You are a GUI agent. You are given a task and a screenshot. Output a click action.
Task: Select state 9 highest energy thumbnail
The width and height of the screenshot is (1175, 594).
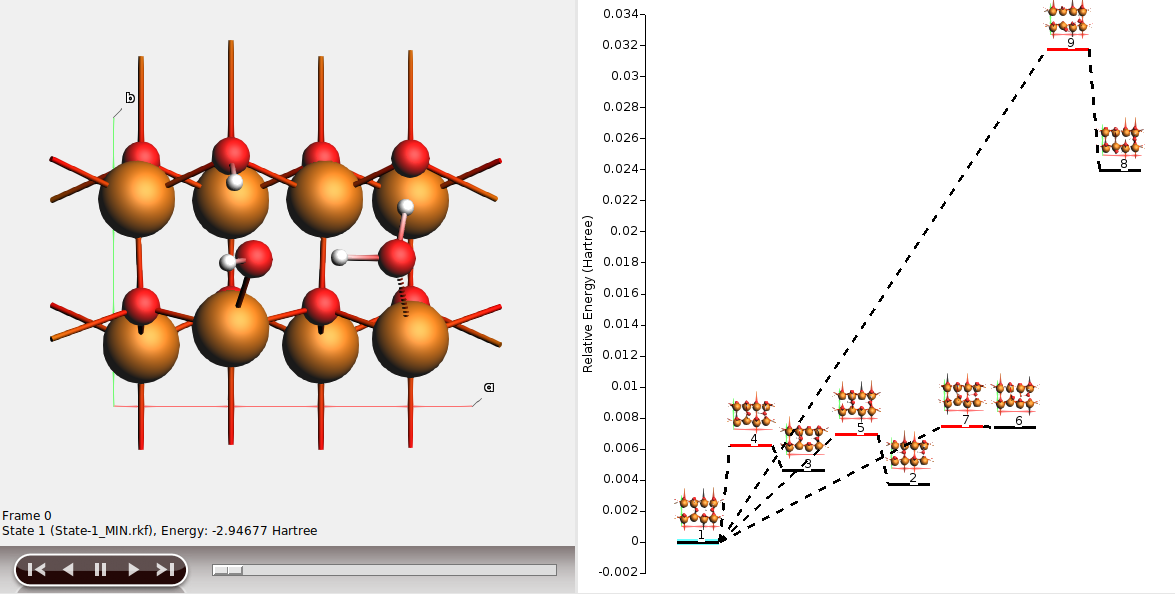coord(1068,18)
